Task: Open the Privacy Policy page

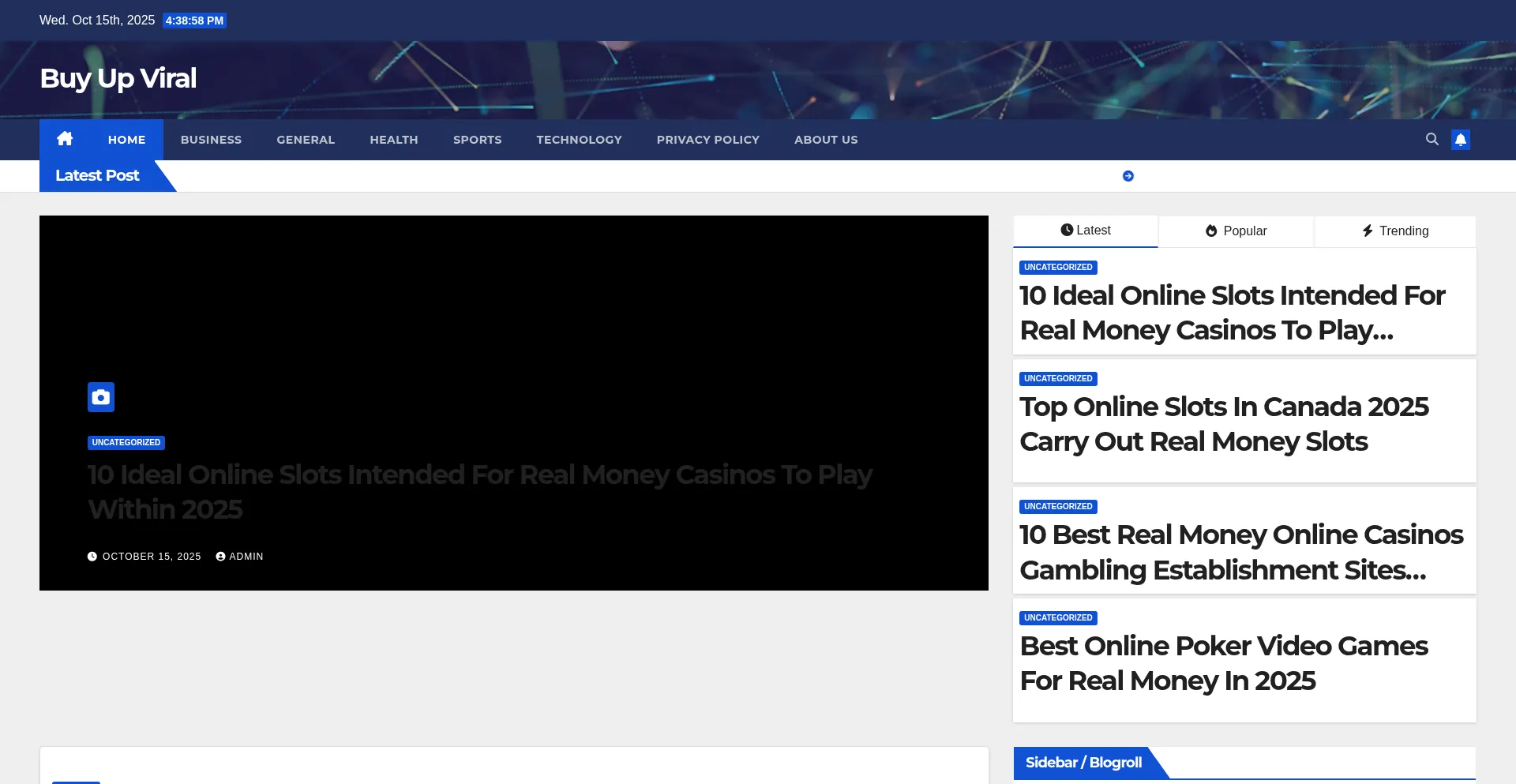Action: pyautogui.click(x=707, y=140)
